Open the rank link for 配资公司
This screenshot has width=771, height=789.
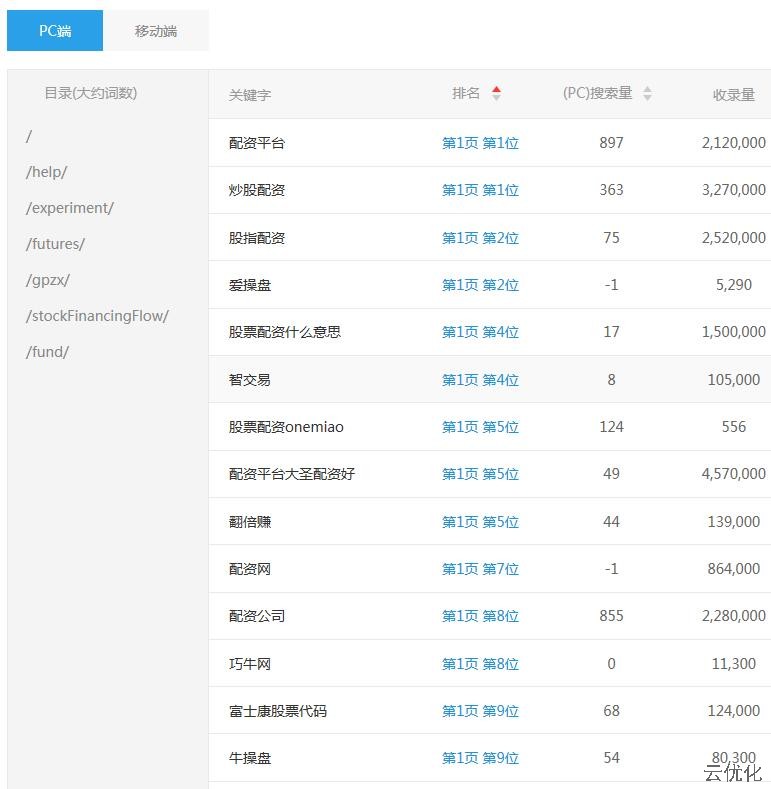click(480, 615)
